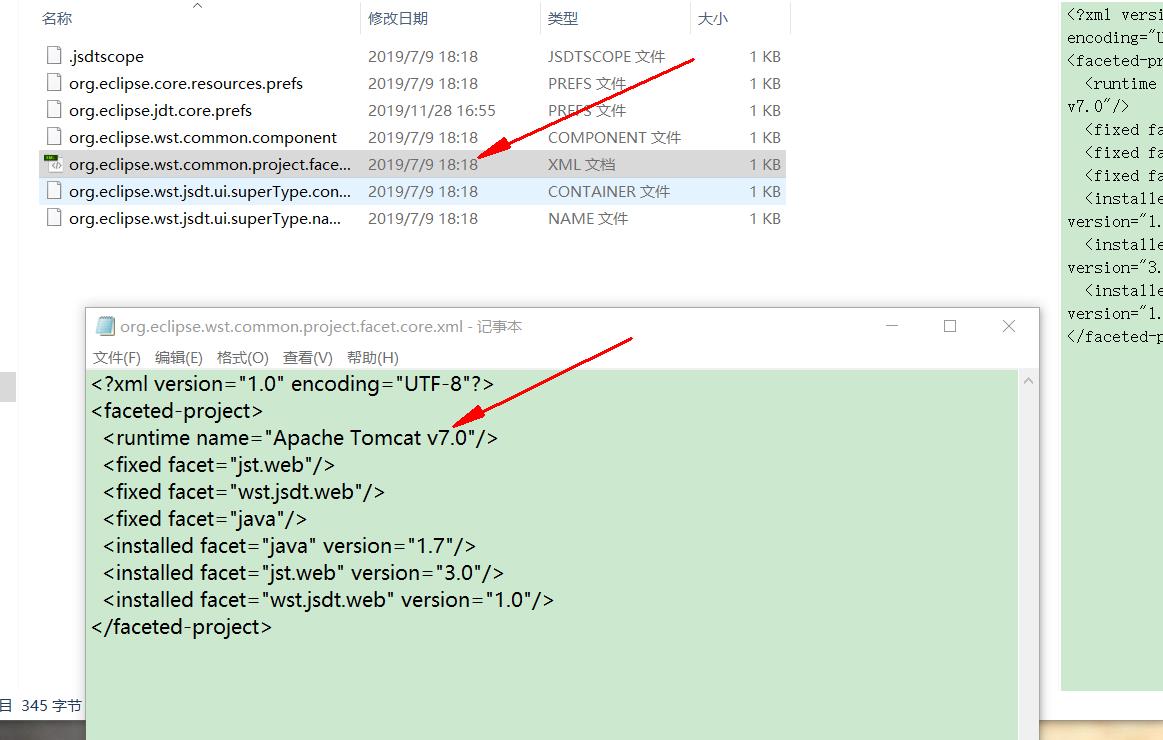Open the 文件(F) menu in Notepad
Viewport: 1163px width, 740px height.
point(116,358)
